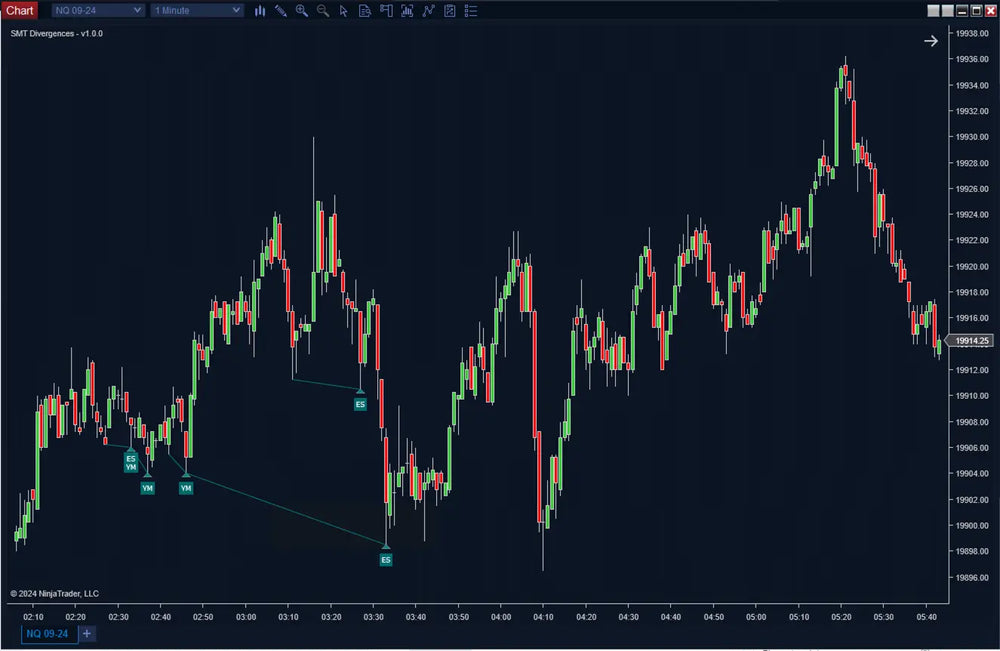Open the drawing tools pencil icon
This screenshot has width=1000, height=651.
click(x=281, y=11)
